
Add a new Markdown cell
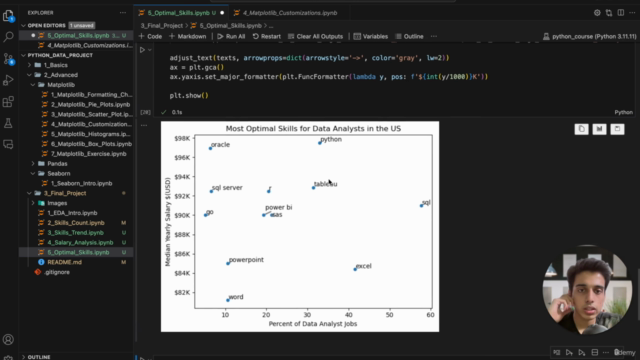click(187, 36)
